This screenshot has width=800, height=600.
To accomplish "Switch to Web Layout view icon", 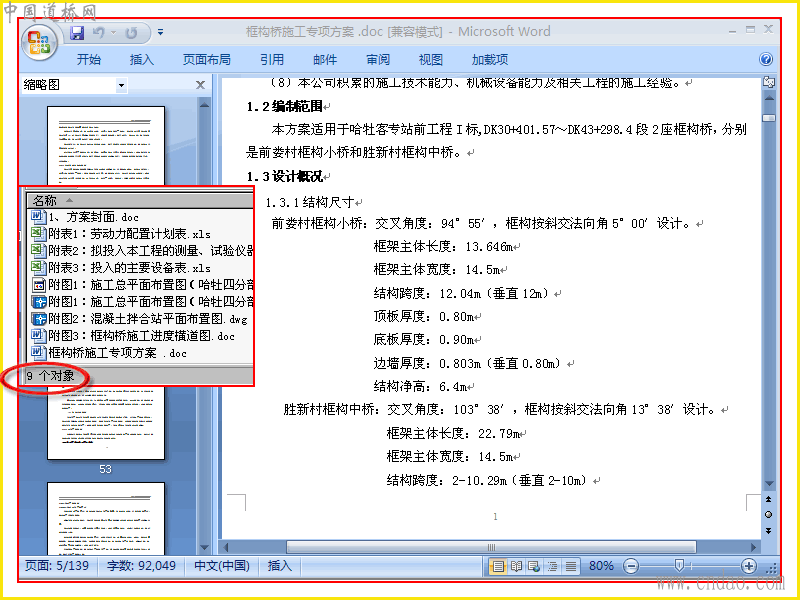I will click(534, 566).
